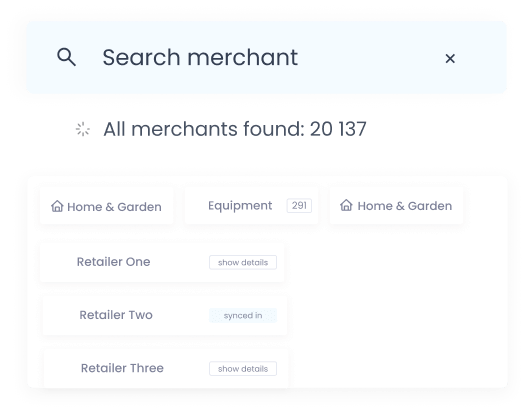Open the Retailer Three row
The height and width of the screenshot is (410, 526).
click(x=166, y=368)
